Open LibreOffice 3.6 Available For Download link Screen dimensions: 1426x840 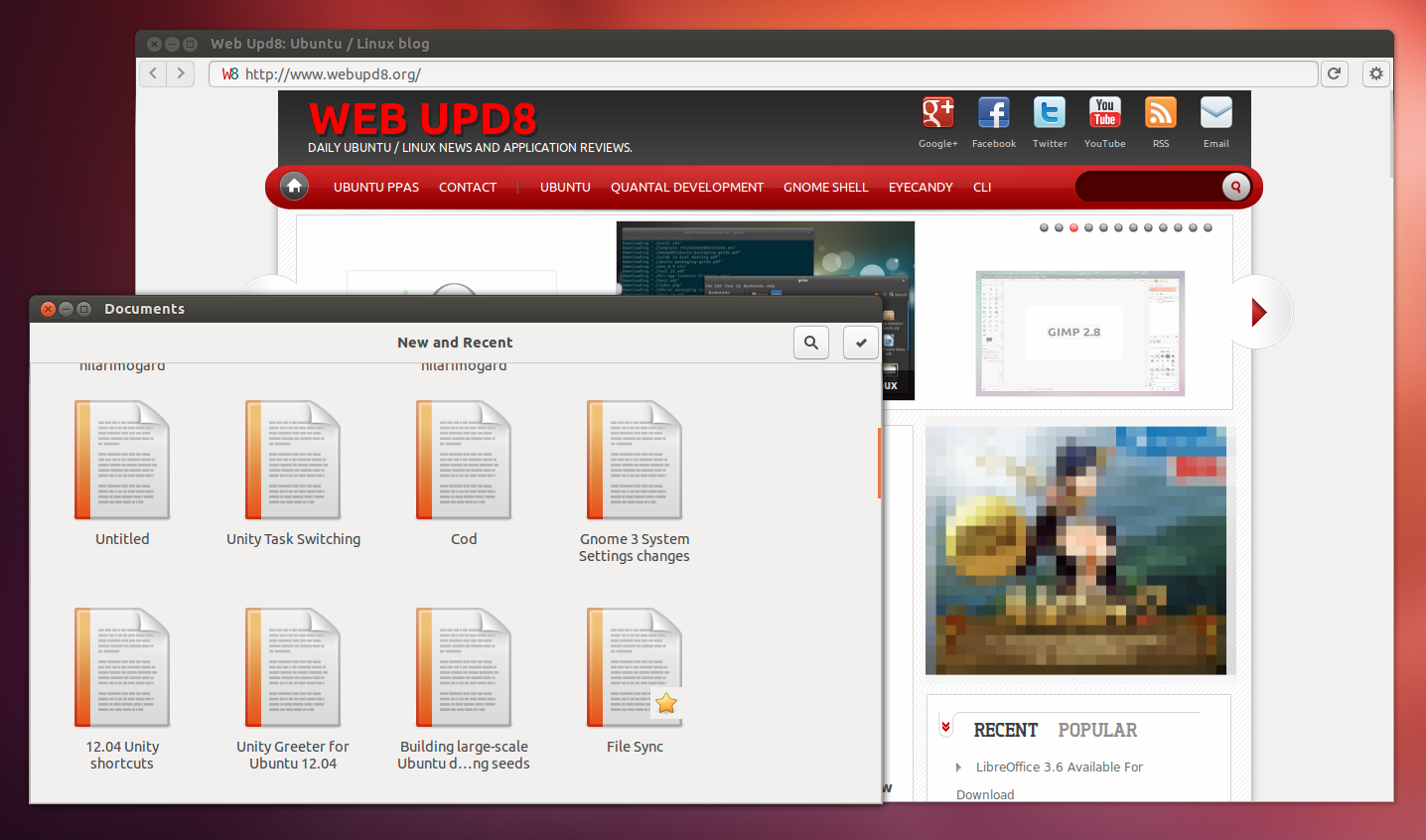1050,780
